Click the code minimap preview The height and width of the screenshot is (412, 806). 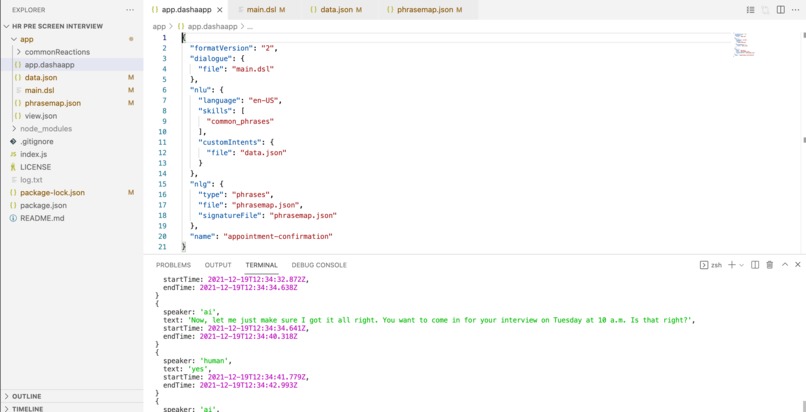tap(744, 44)
